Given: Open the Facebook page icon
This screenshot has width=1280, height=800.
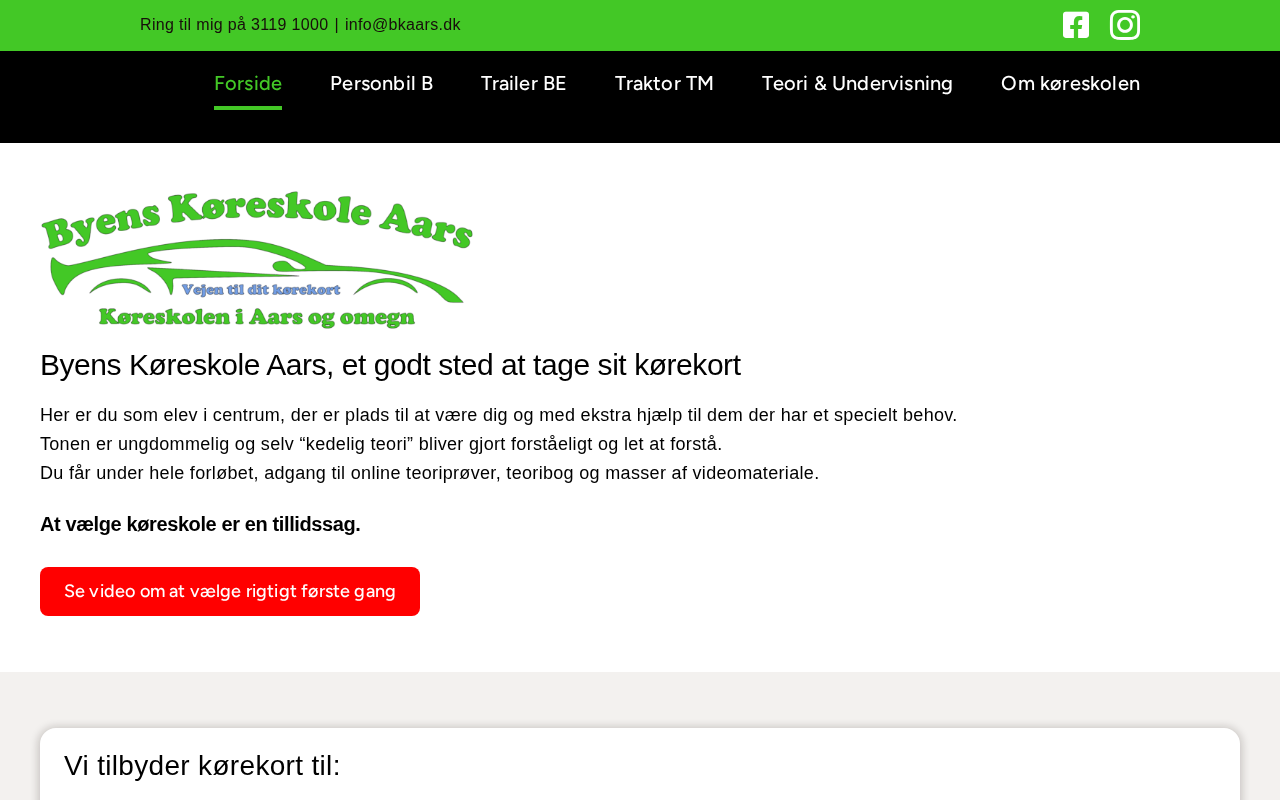Looking at the screenshot, I should click(x=1076, y=25).
